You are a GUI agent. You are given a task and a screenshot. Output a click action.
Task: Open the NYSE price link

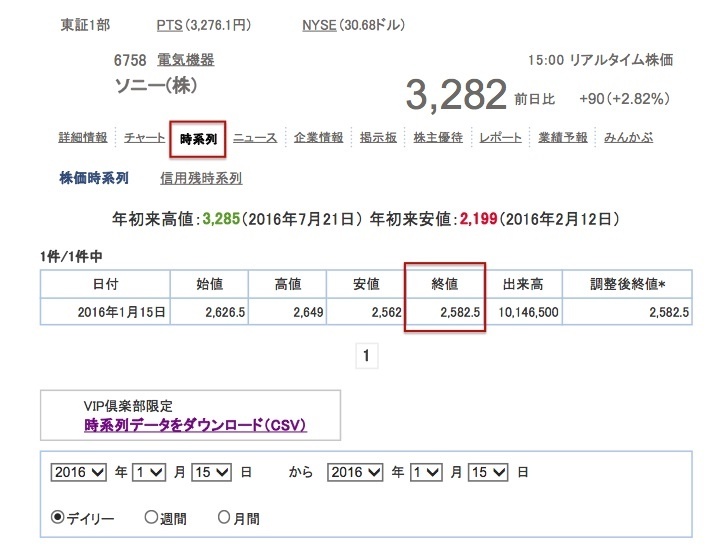(x=319, y=25)
